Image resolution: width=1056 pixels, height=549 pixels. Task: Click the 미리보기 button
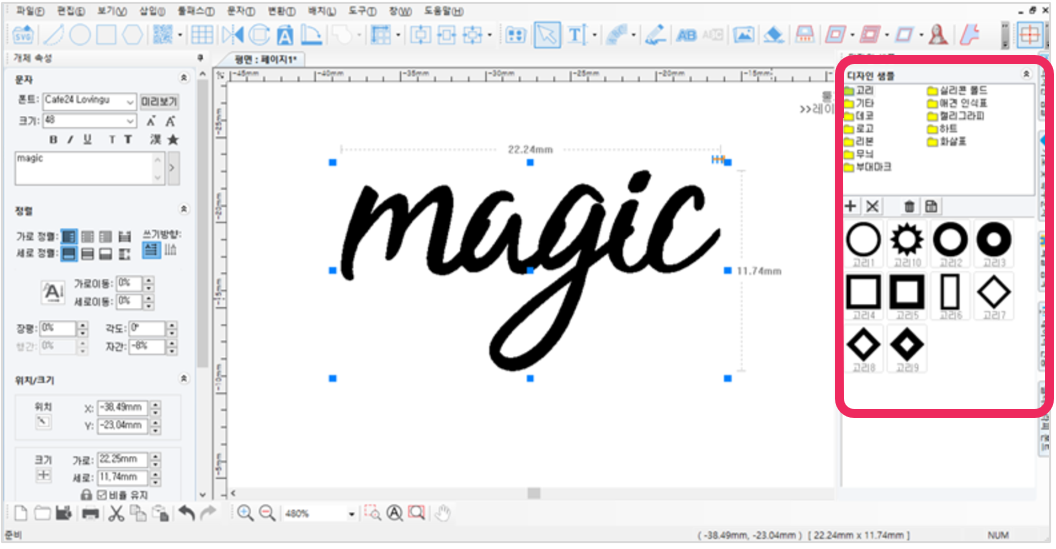159,101
